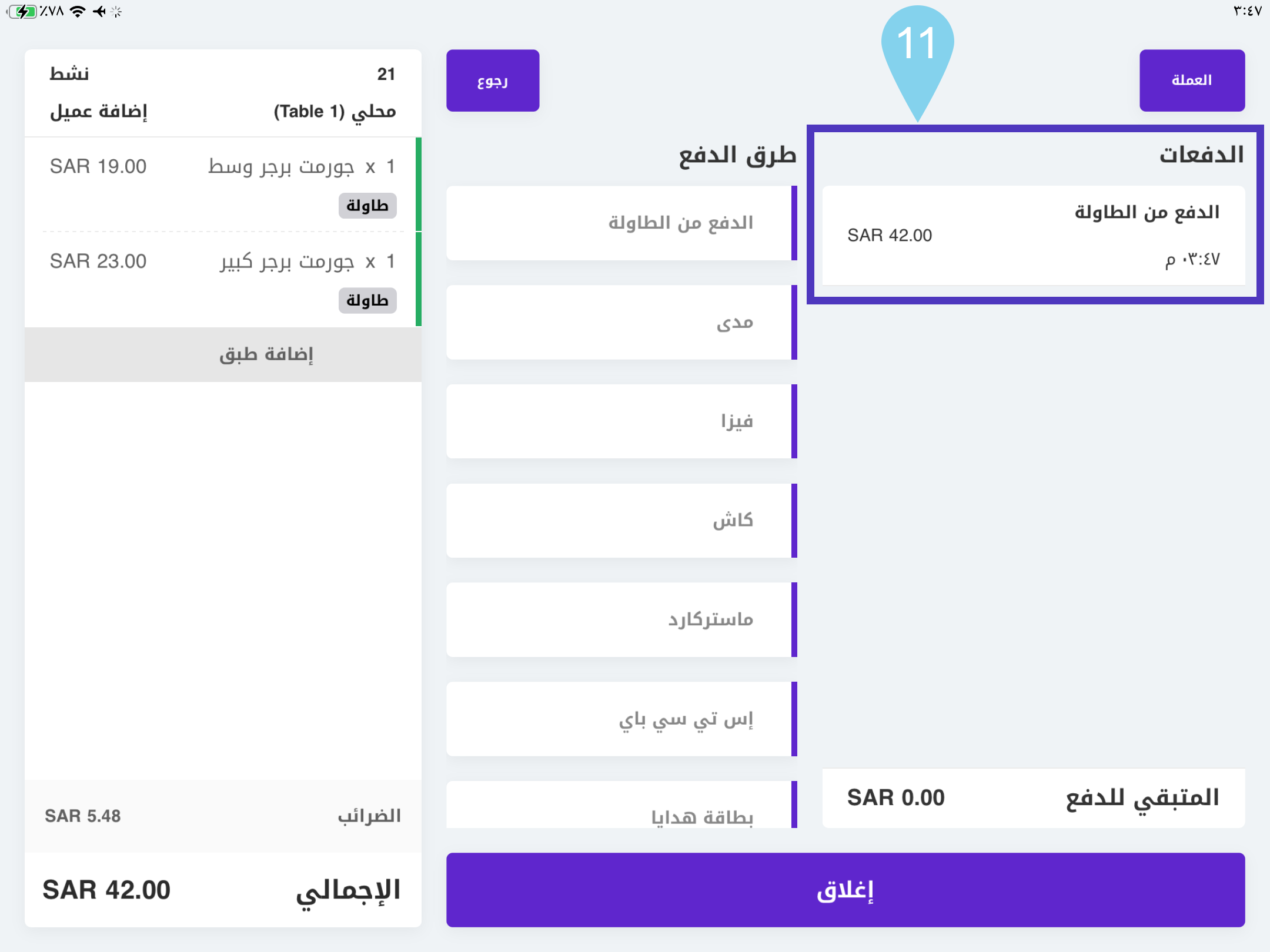Tap طاولة tag on large burger
This screenshot has width=1270, height=952.
click(367, 300)
